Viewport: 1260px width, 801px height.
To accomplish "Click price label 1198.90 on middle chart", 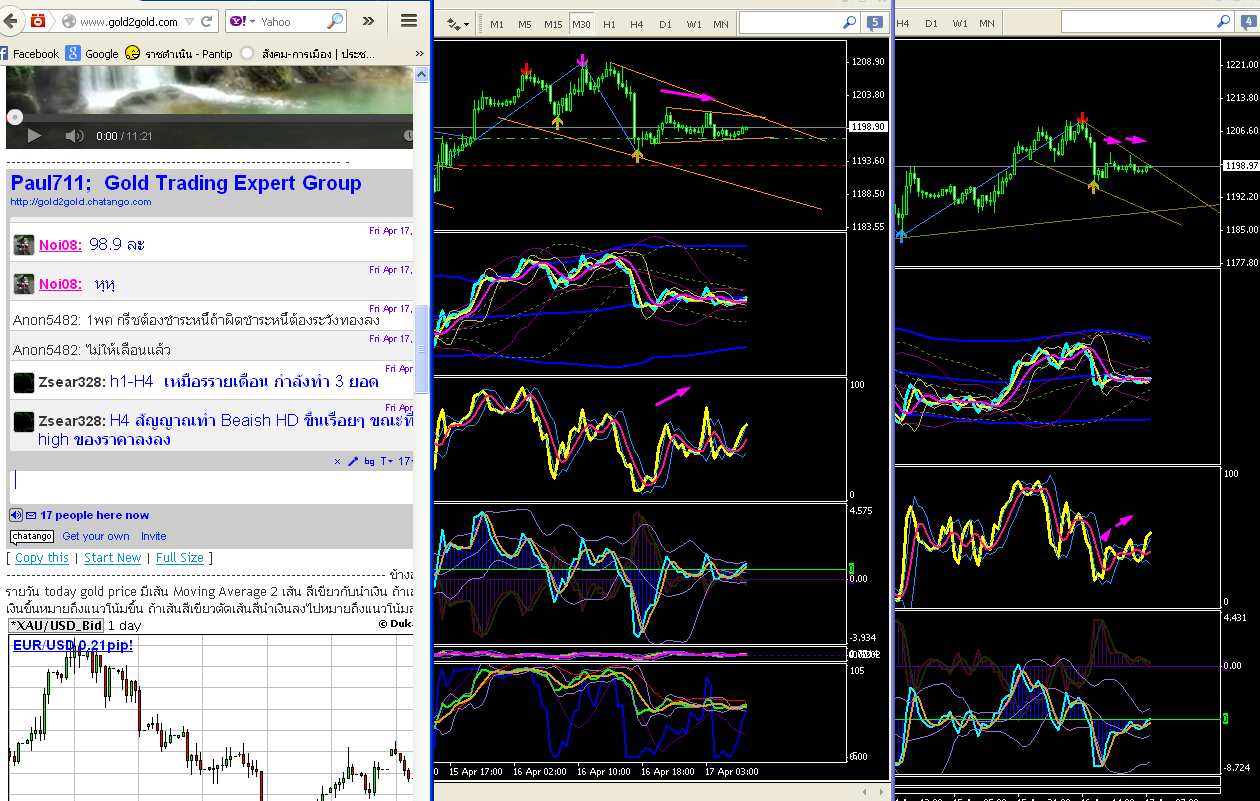I will click(868, 127).
